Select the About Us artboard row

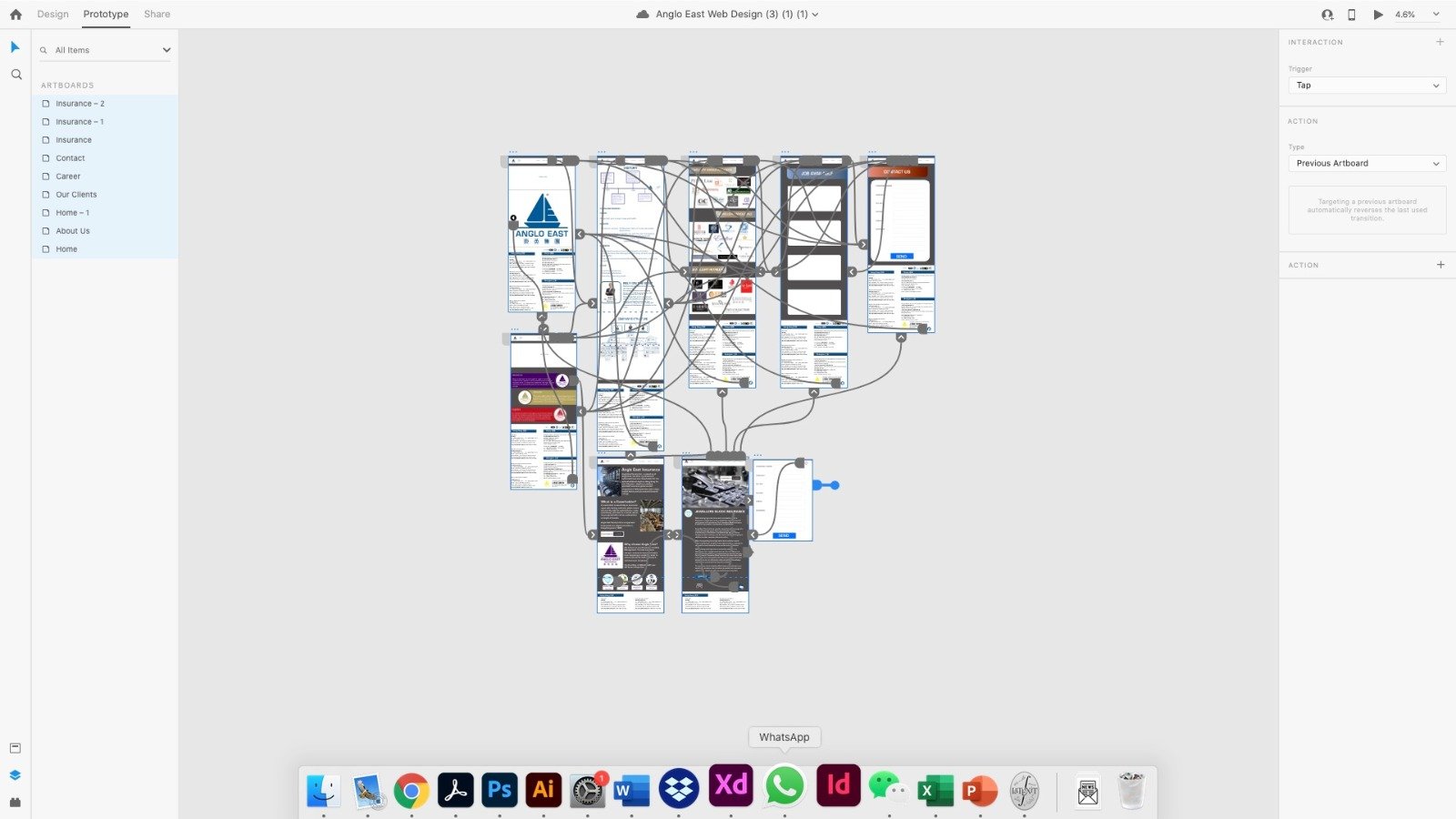[106, 231]
